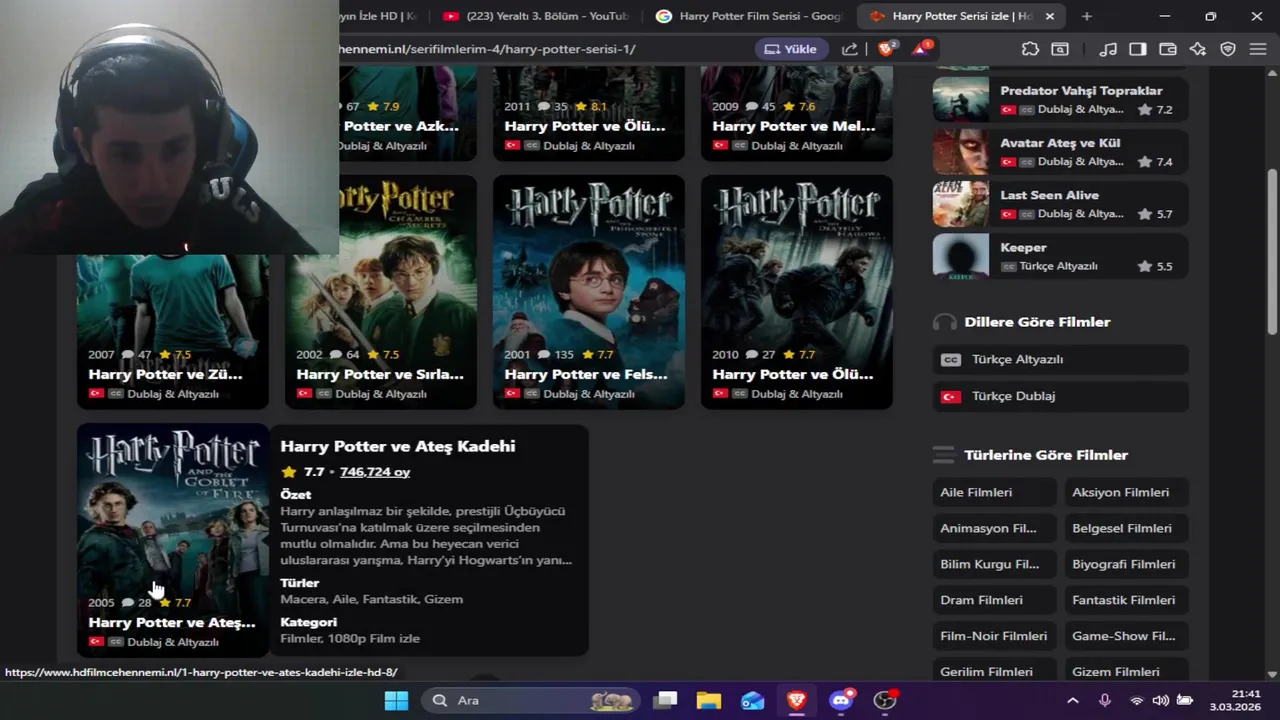Click the 746,724 oy vote count link
Viewport: 1280px width, 720px height.
[375, 472]
